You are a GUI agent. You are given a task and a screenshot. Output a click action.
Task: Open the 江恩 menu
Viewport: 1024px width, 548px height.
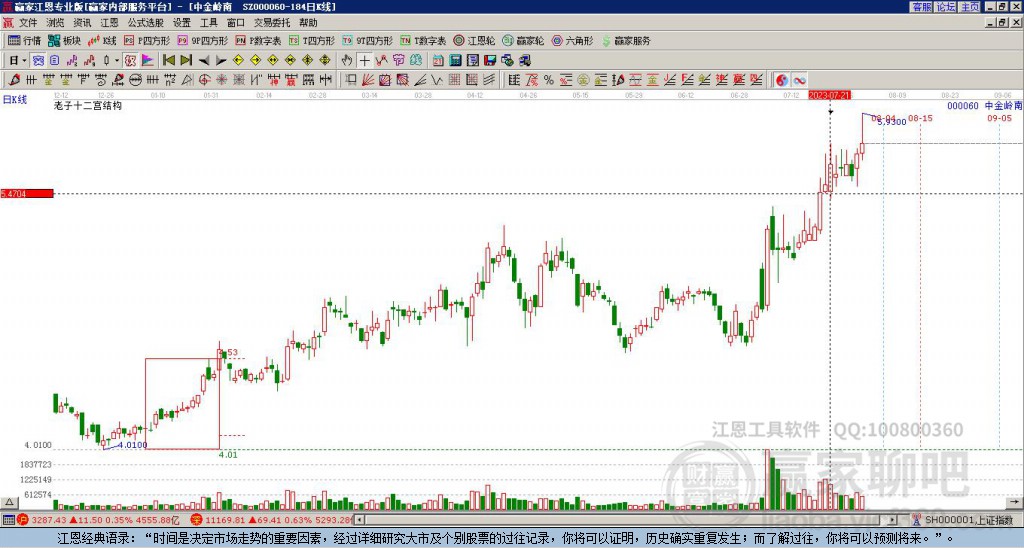[x=109, y=23]
